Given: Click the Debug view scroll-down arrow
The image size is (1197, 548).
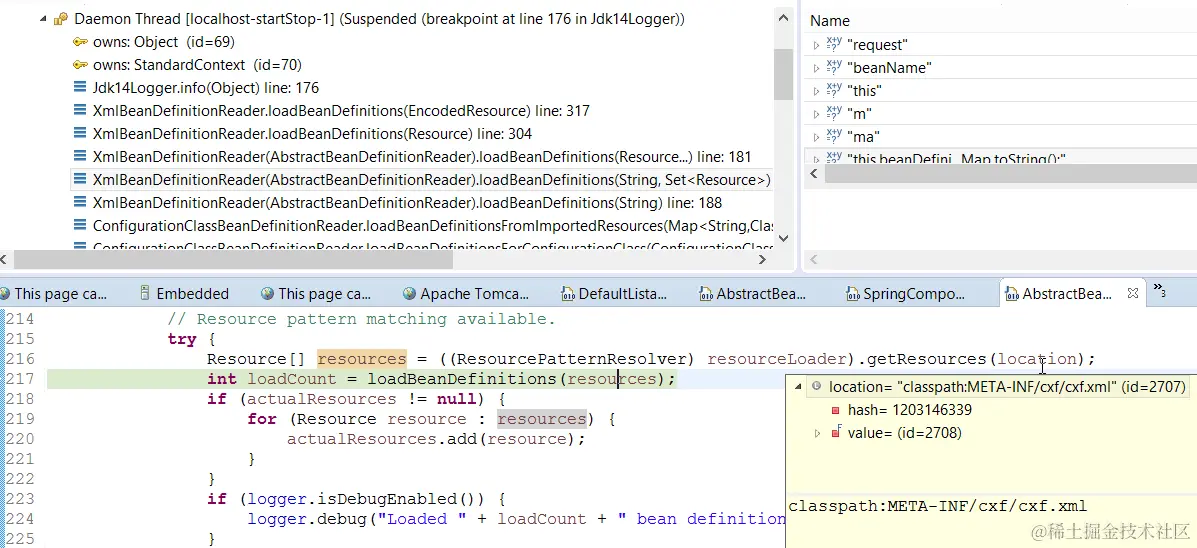Looking at the screenshot, I should (x=782, y=237).
